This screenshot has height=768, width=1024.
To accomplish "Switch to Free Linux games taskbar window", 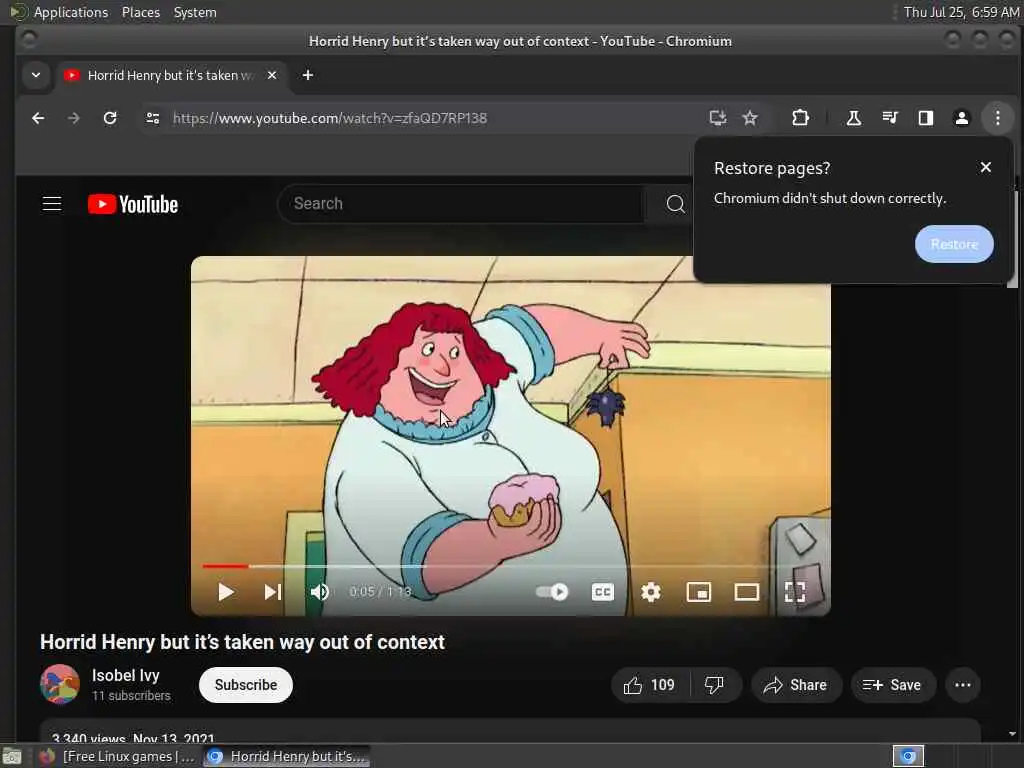I will (118, 756).
